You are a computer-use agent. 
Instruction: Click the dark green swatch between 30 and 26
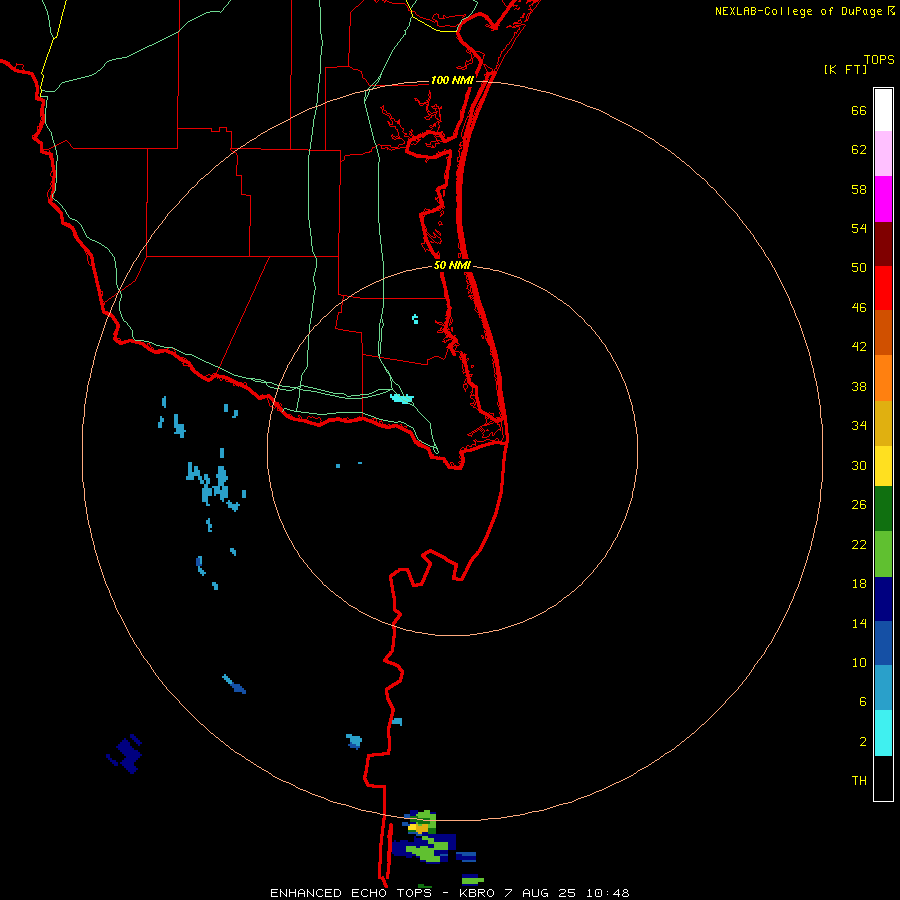tap(883, 509)
